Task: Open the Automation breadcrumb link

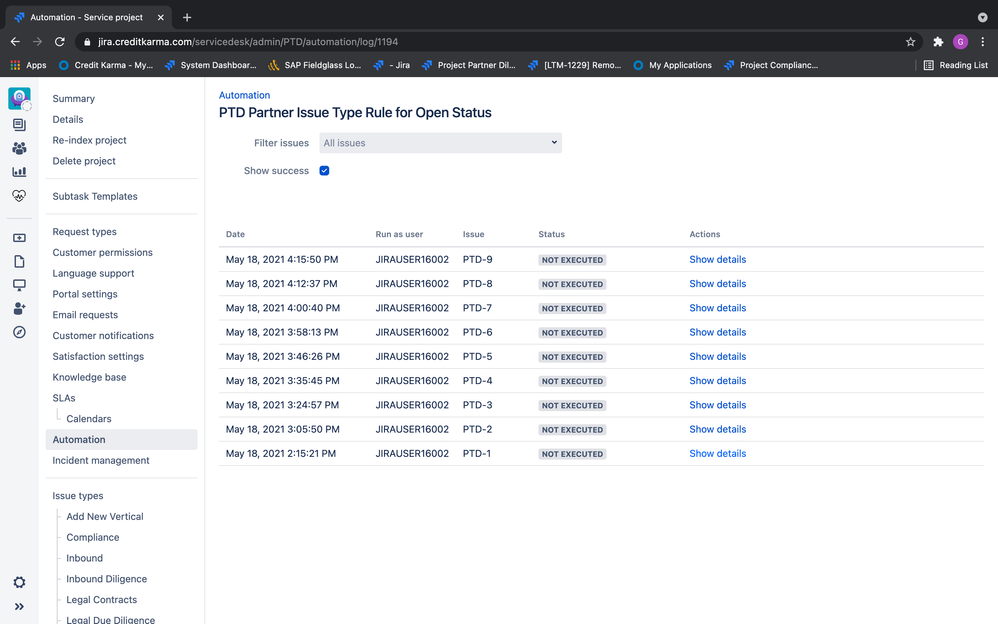Action: (x=244, y=94)
